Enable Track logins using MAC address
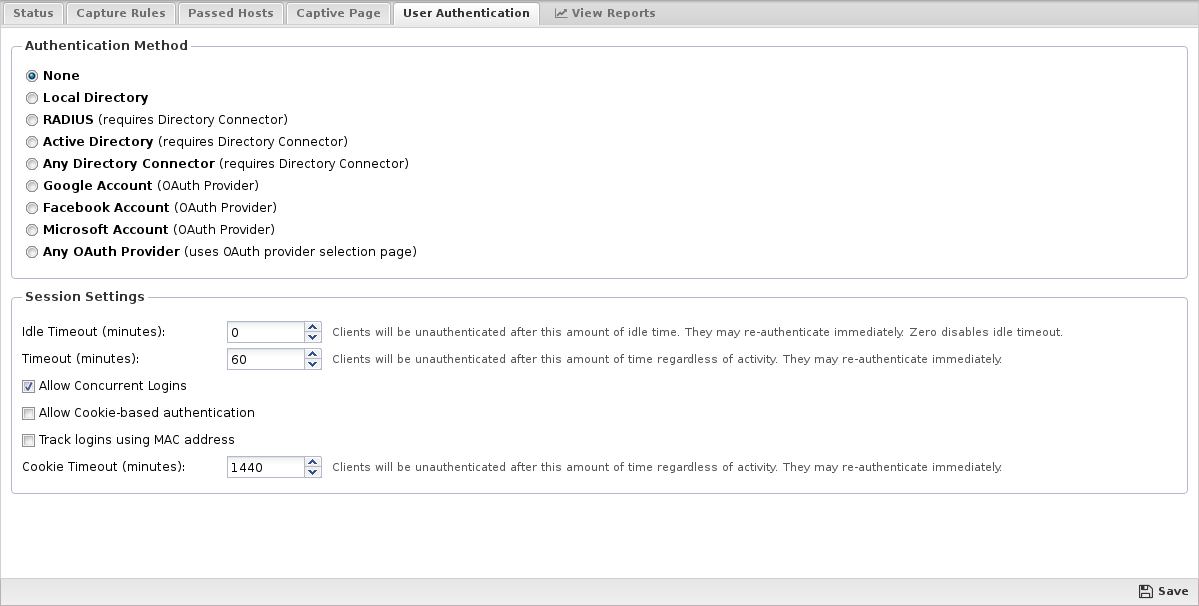Image resolution: width=1199 pixels, height=606 pixels. (x=28, y=440)
